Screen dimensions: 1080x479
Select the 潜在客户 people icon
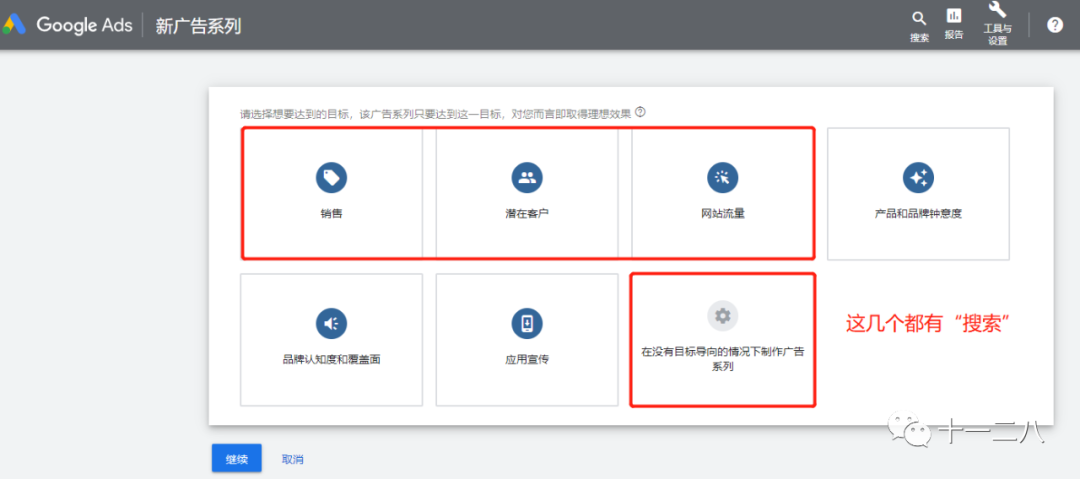click(x=527, y=178)
